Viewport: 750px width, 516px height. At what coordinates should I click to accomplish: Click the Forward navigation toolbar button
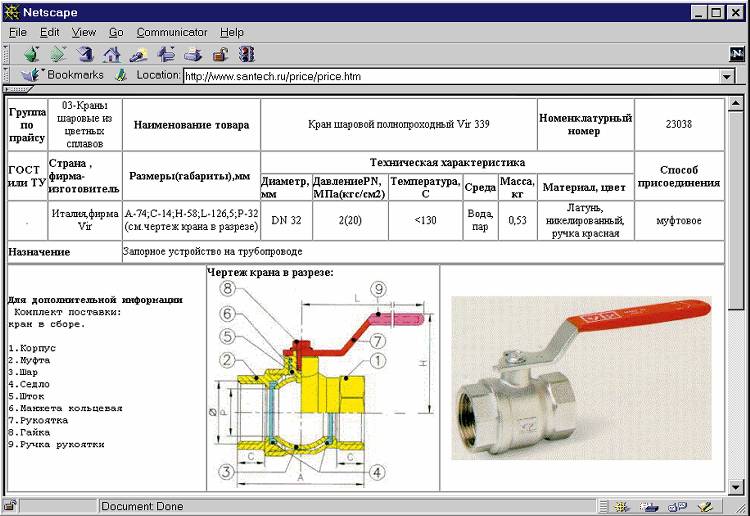tap(57, 54)
